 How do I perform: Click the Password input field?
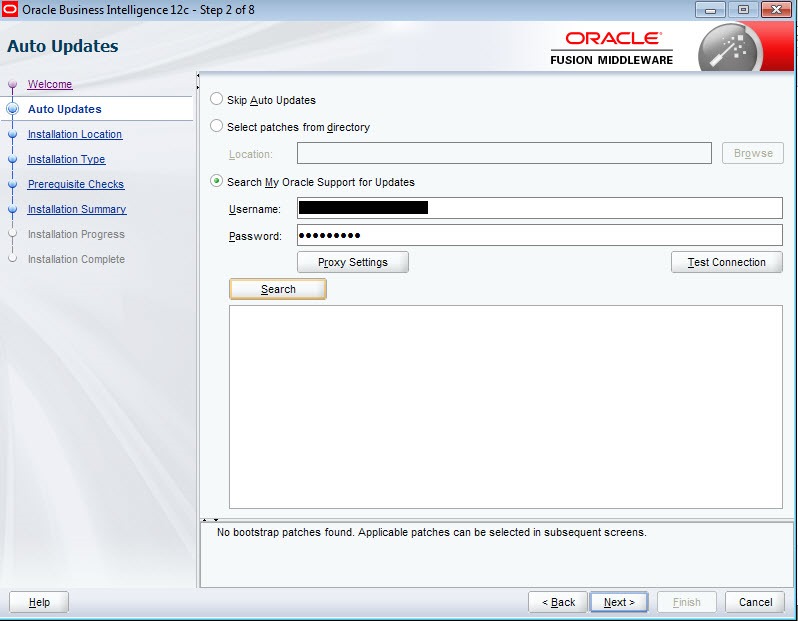(539, 235)
